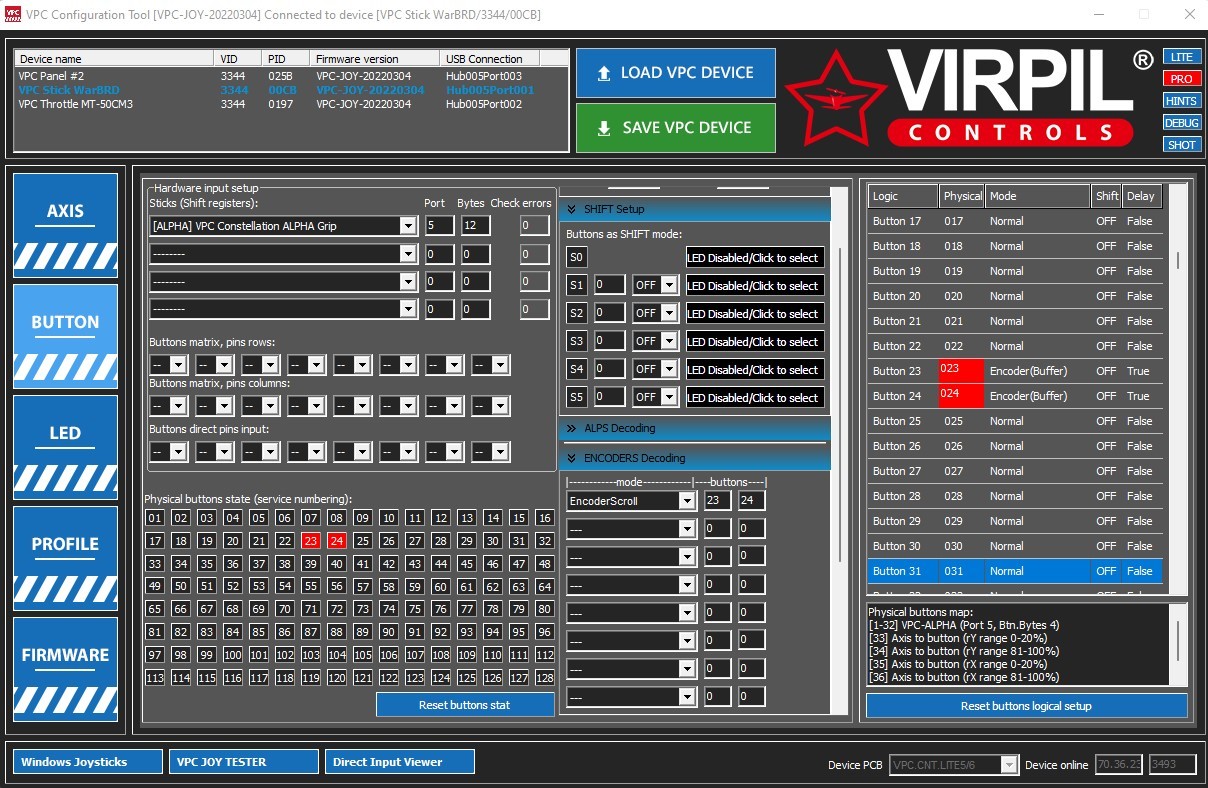Click LED Disabled/Click to select for S3

[x=755, y=341]
